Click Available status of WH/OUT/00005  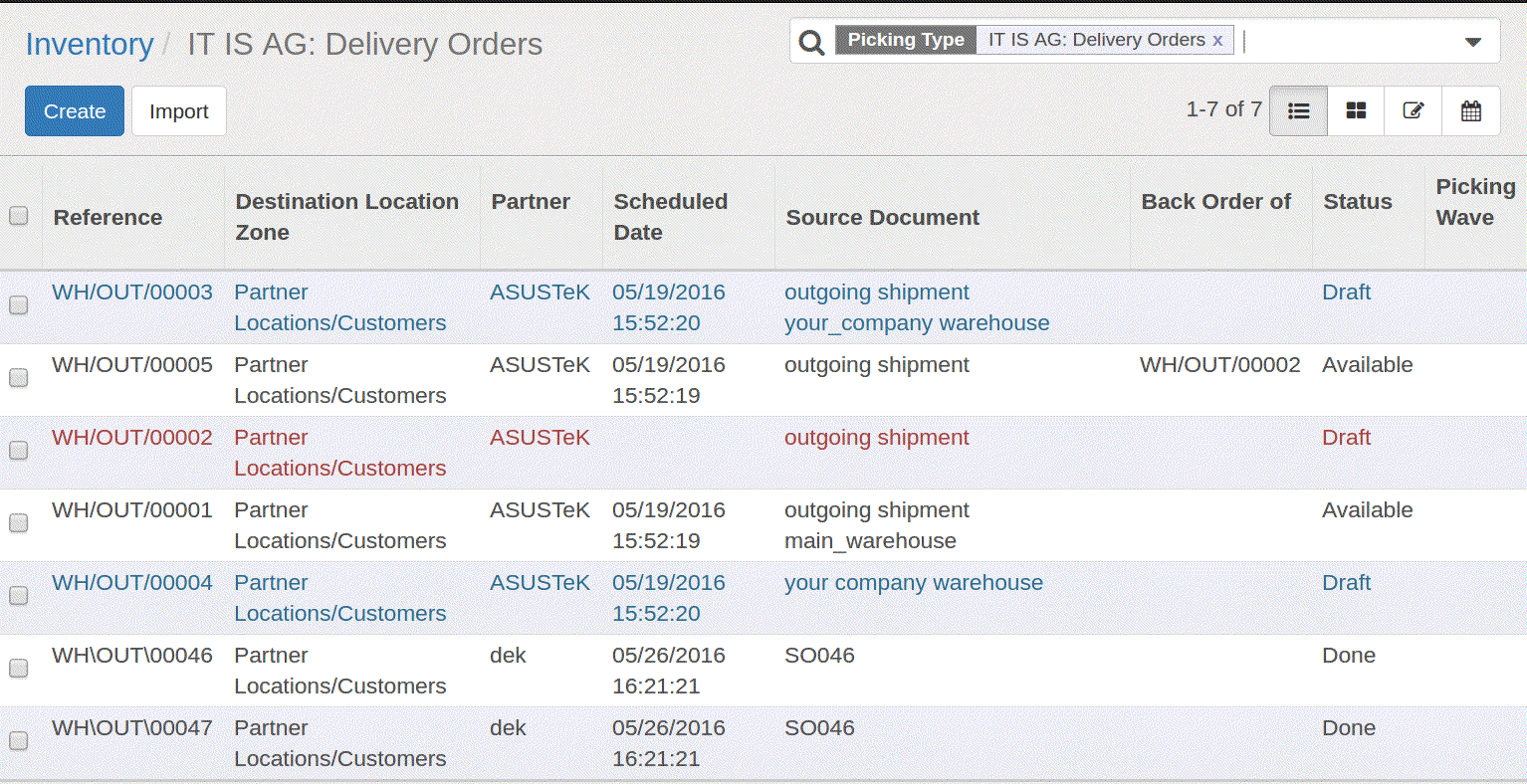point(1367,365)
